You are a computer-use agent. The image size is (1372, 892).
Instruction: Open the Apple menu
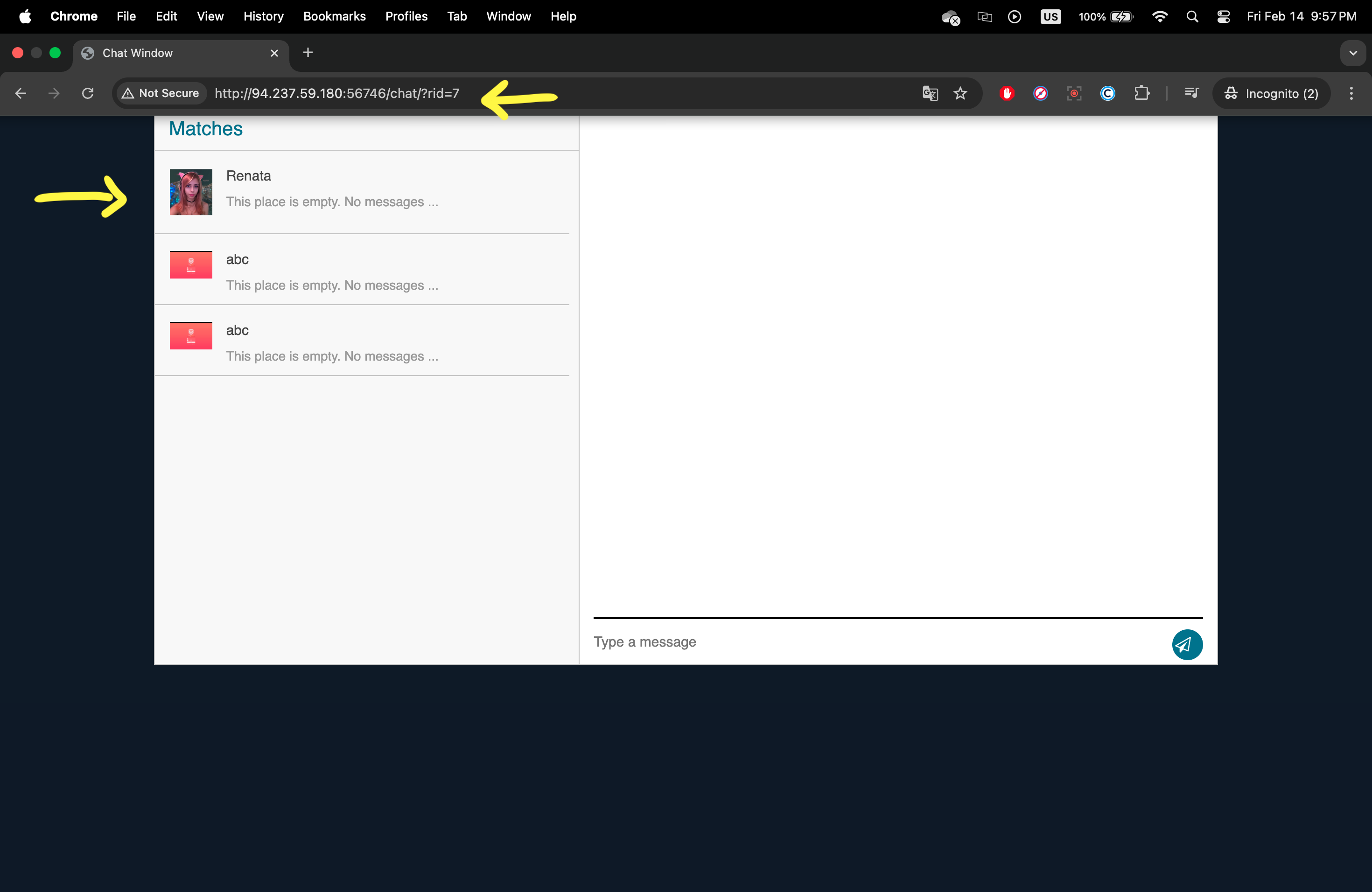coord(25,16)
